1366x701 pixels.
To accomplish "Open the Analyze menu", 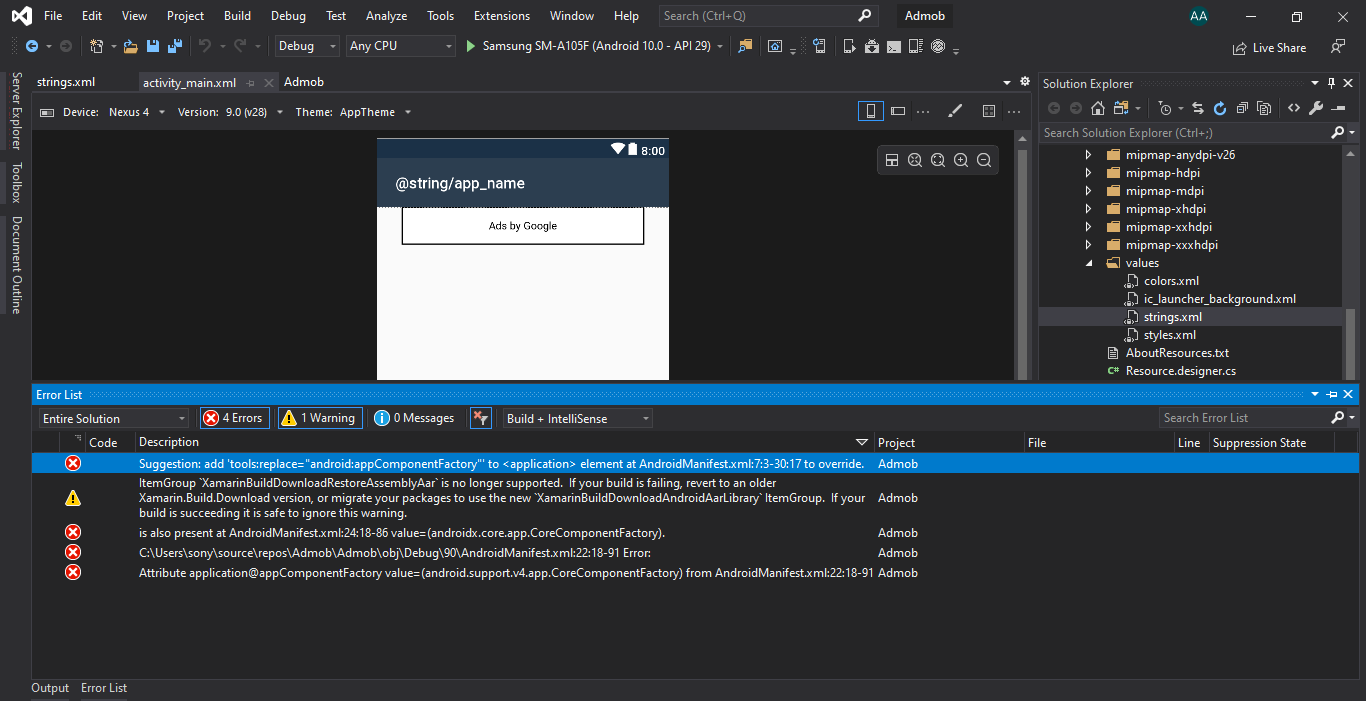I will 386,16.
